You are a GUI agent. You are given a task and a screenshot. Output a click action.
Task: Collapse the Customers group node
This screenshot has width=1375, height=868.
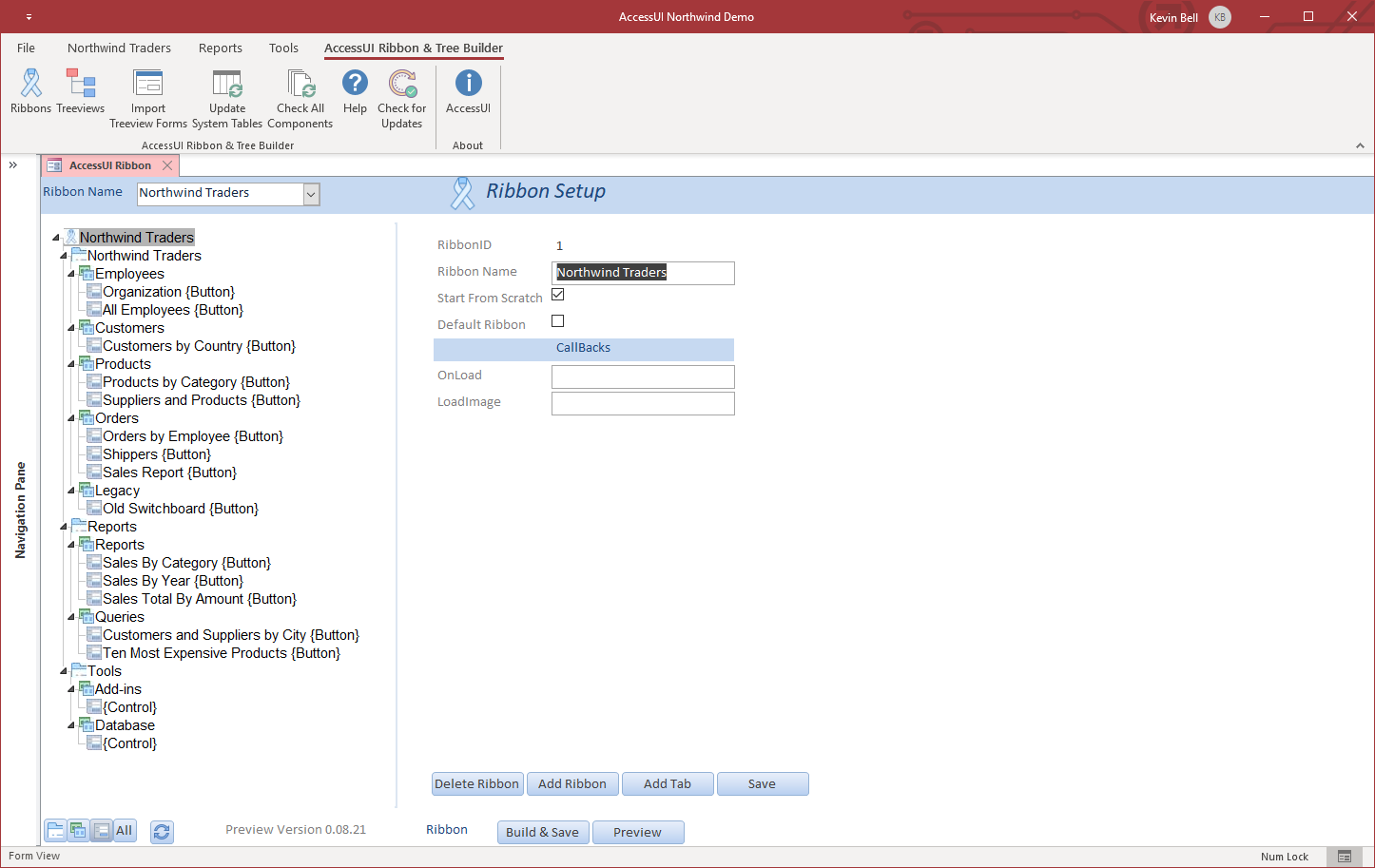tap(71, 328)
